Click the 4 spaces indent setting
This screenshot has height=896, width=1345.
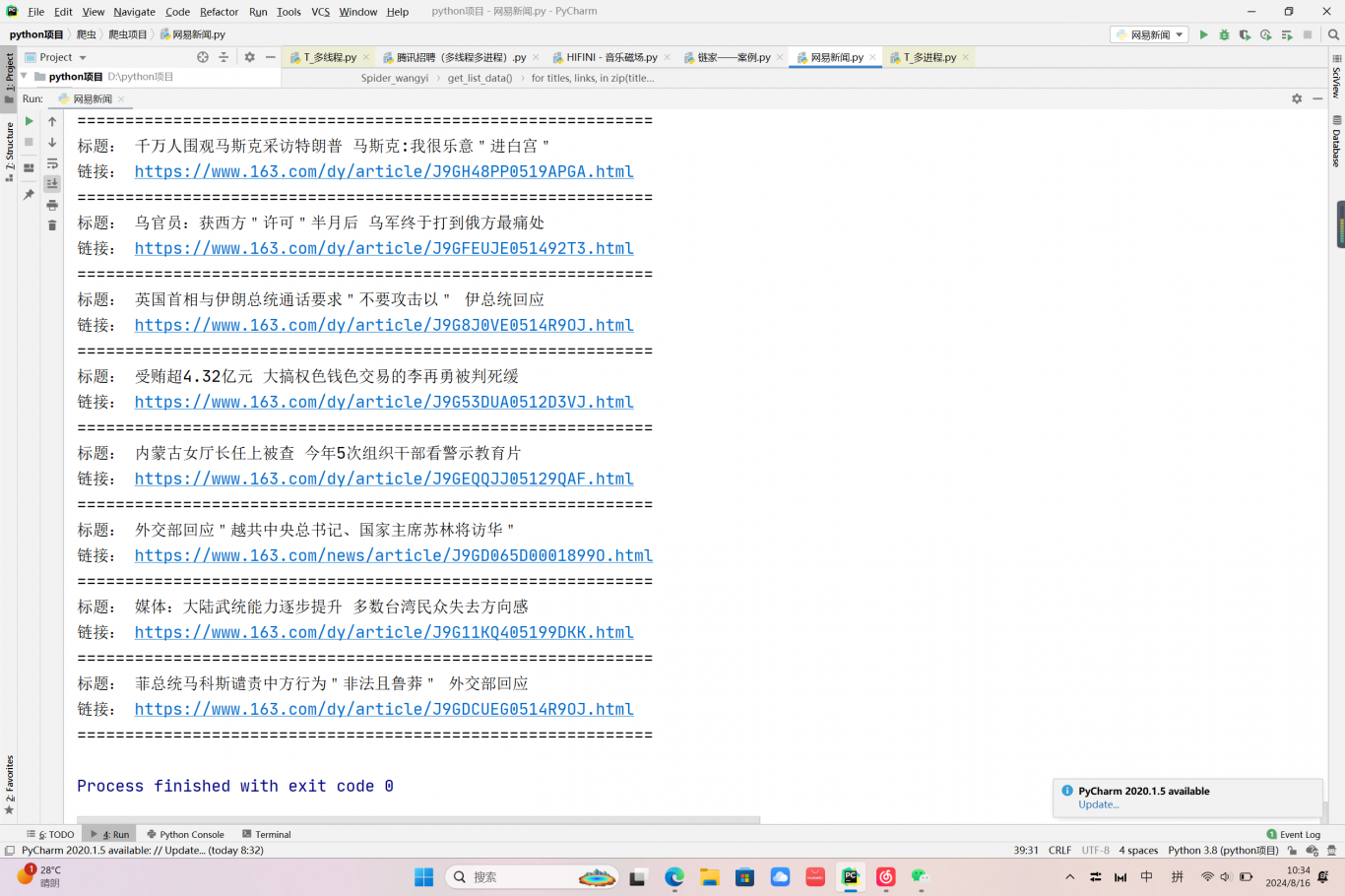[x=1138, y=850]
